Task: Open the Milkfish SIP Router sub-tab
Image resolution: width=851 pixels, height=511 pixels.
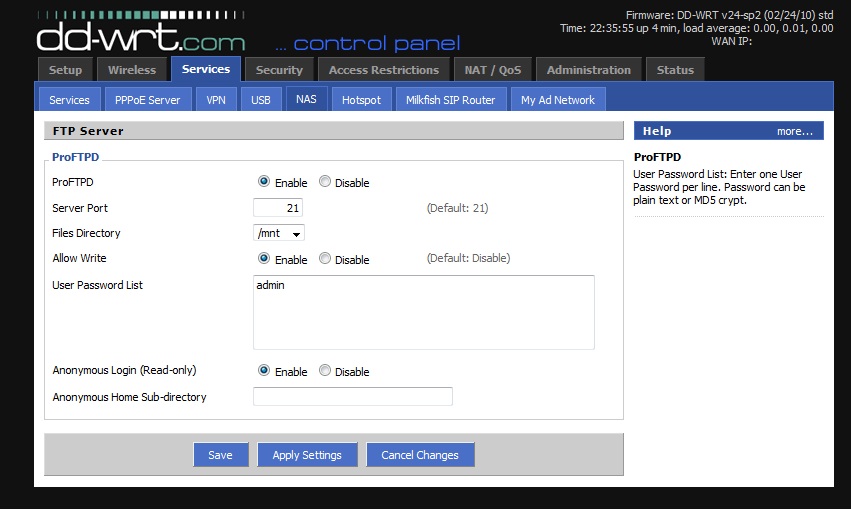Action: pos(450,100)
